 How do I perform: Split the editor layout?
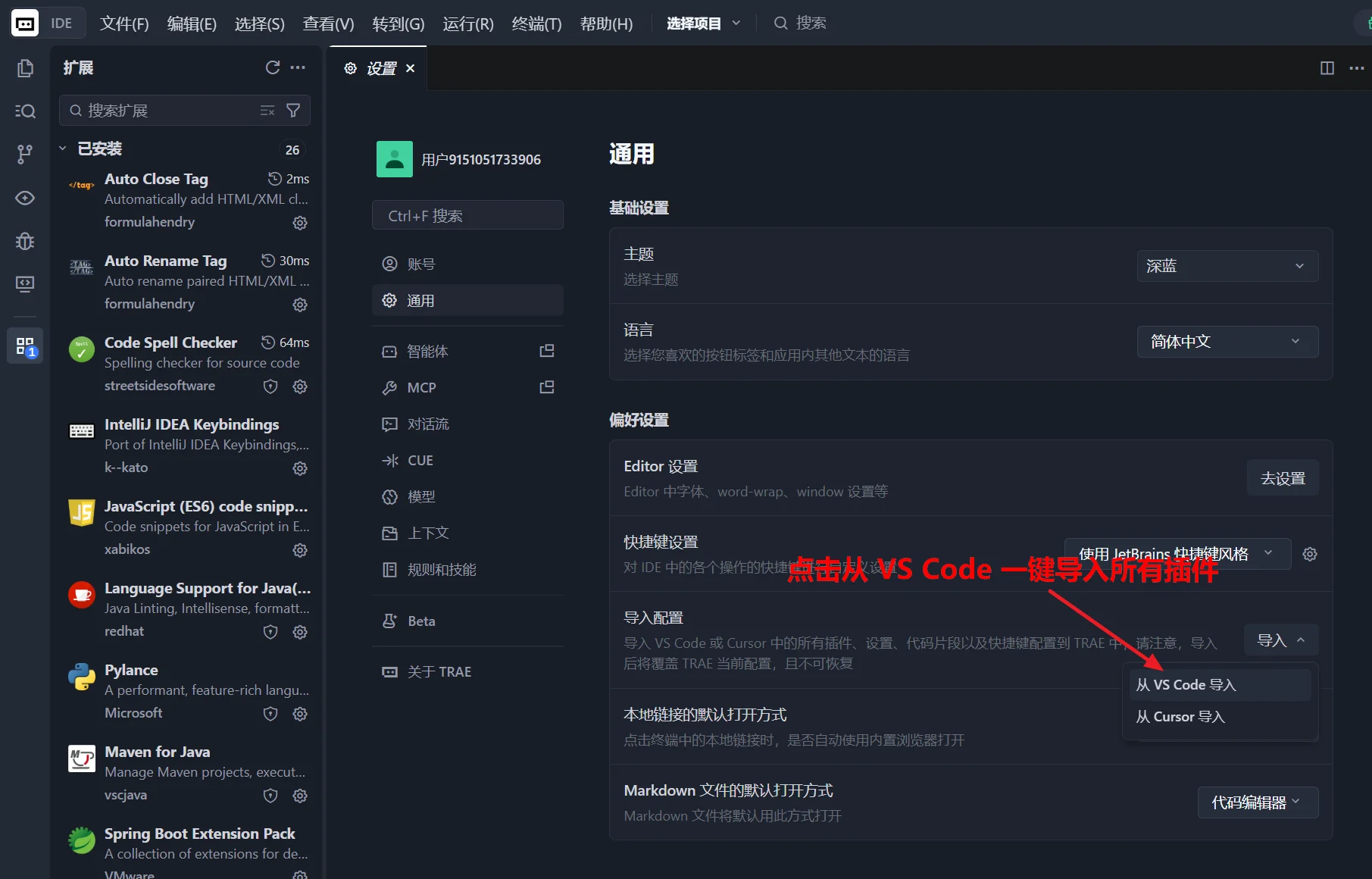coord(1327,68)
